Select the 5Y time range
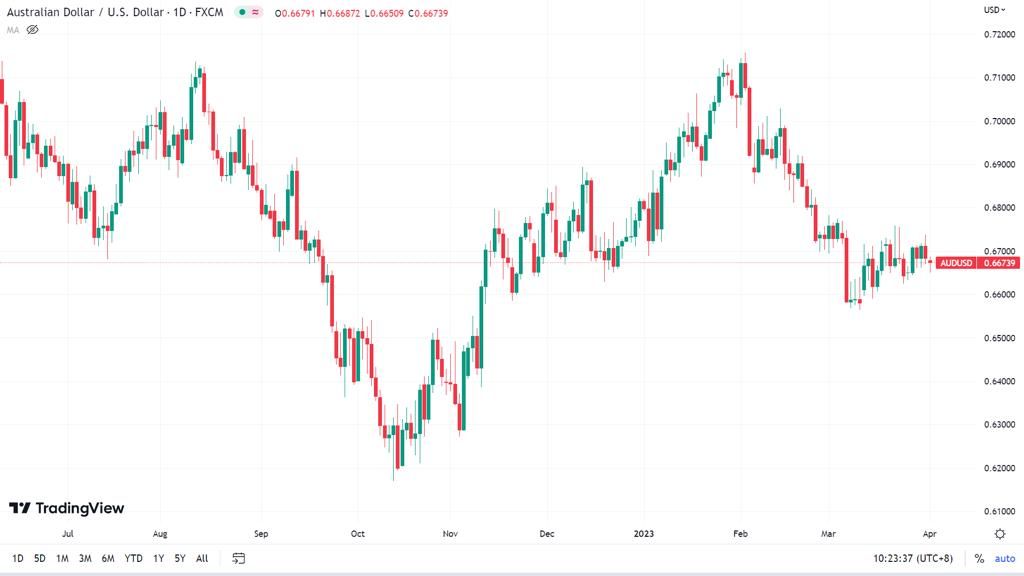The image size is (1024, 576). [x=180, y=558]
